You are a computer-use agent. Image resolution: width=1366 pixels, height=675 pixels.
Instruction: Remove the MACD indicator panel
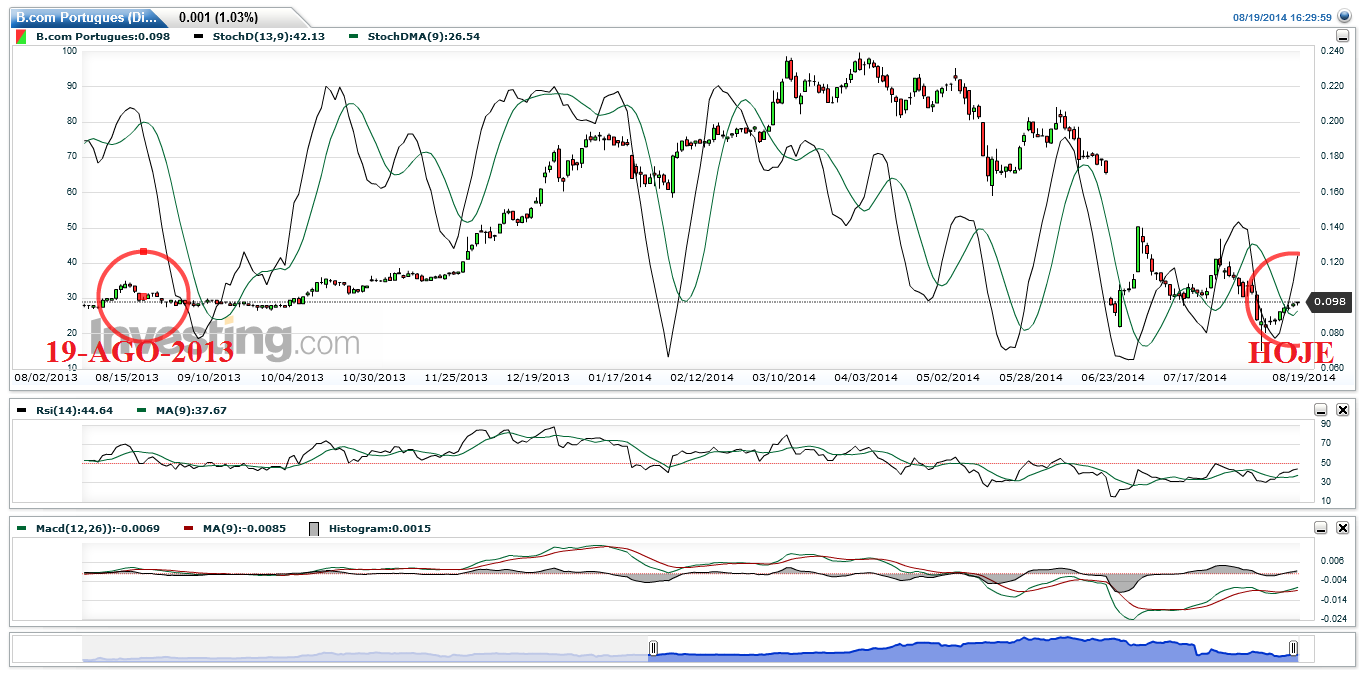coord(1343,528)
